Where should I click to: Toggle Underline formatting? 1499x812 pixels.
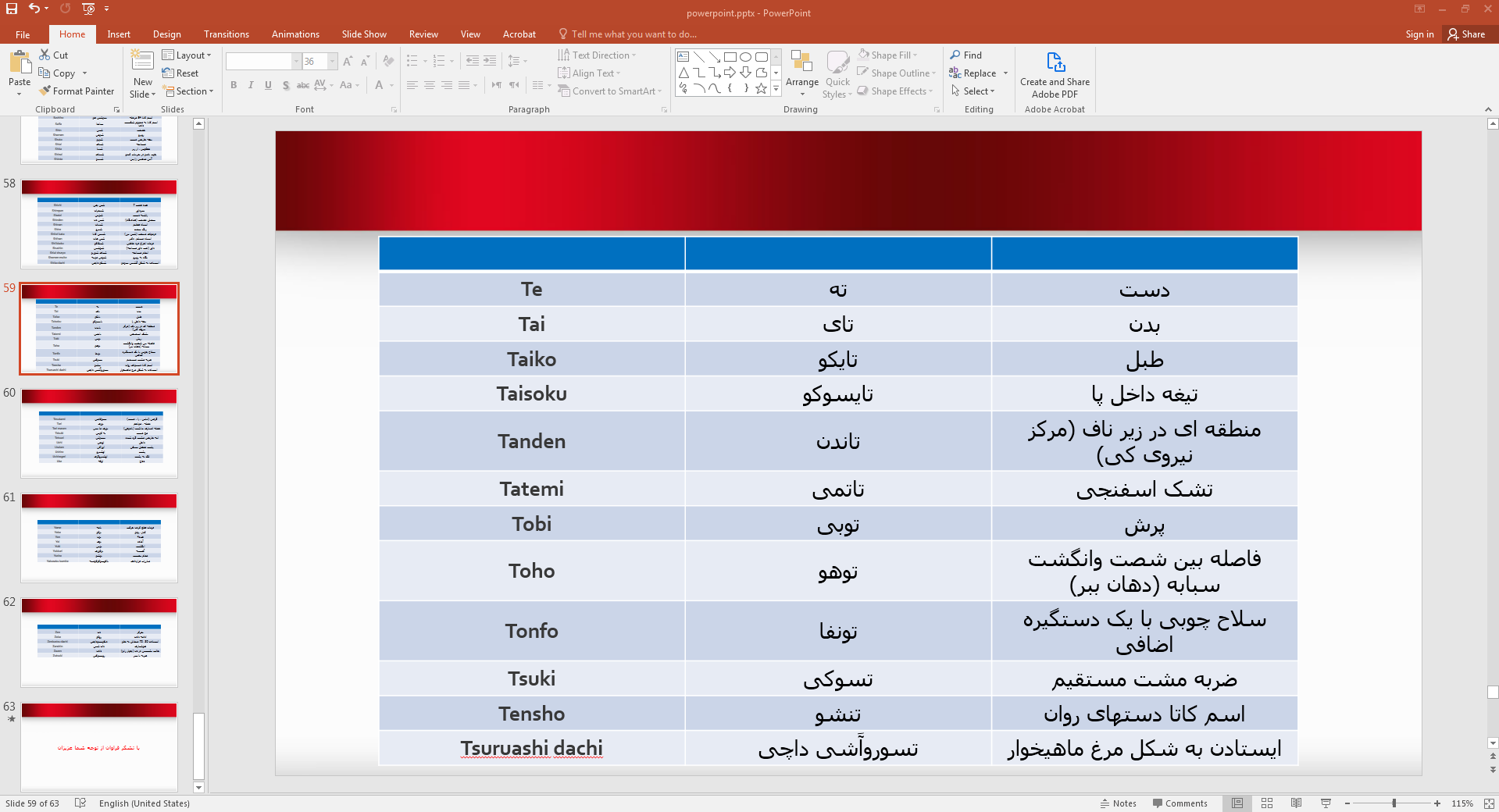click(x=268, y=85)
